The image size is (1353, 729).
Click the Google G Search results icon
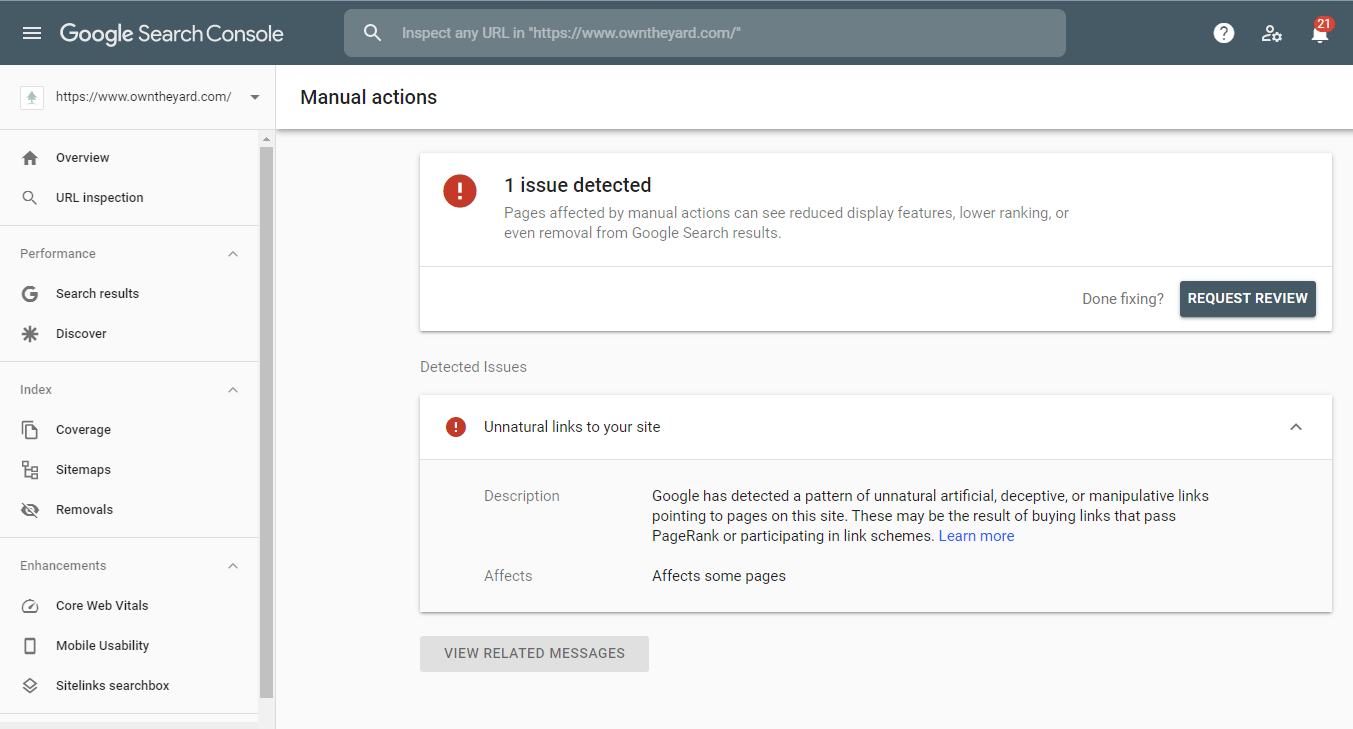[30, 294]
